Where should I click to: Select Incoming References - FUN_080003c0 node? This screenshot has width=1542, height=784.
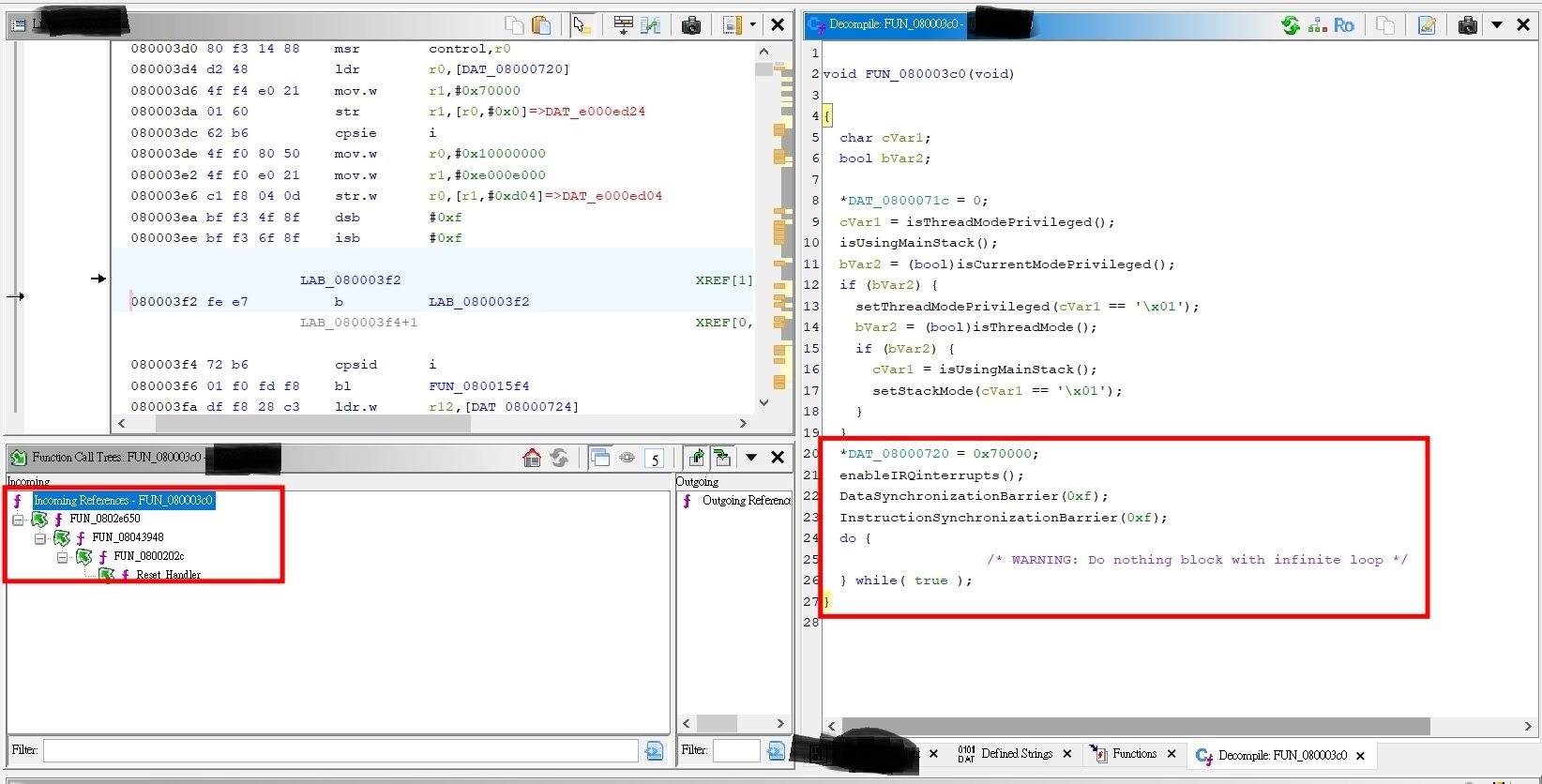(123, 501)
